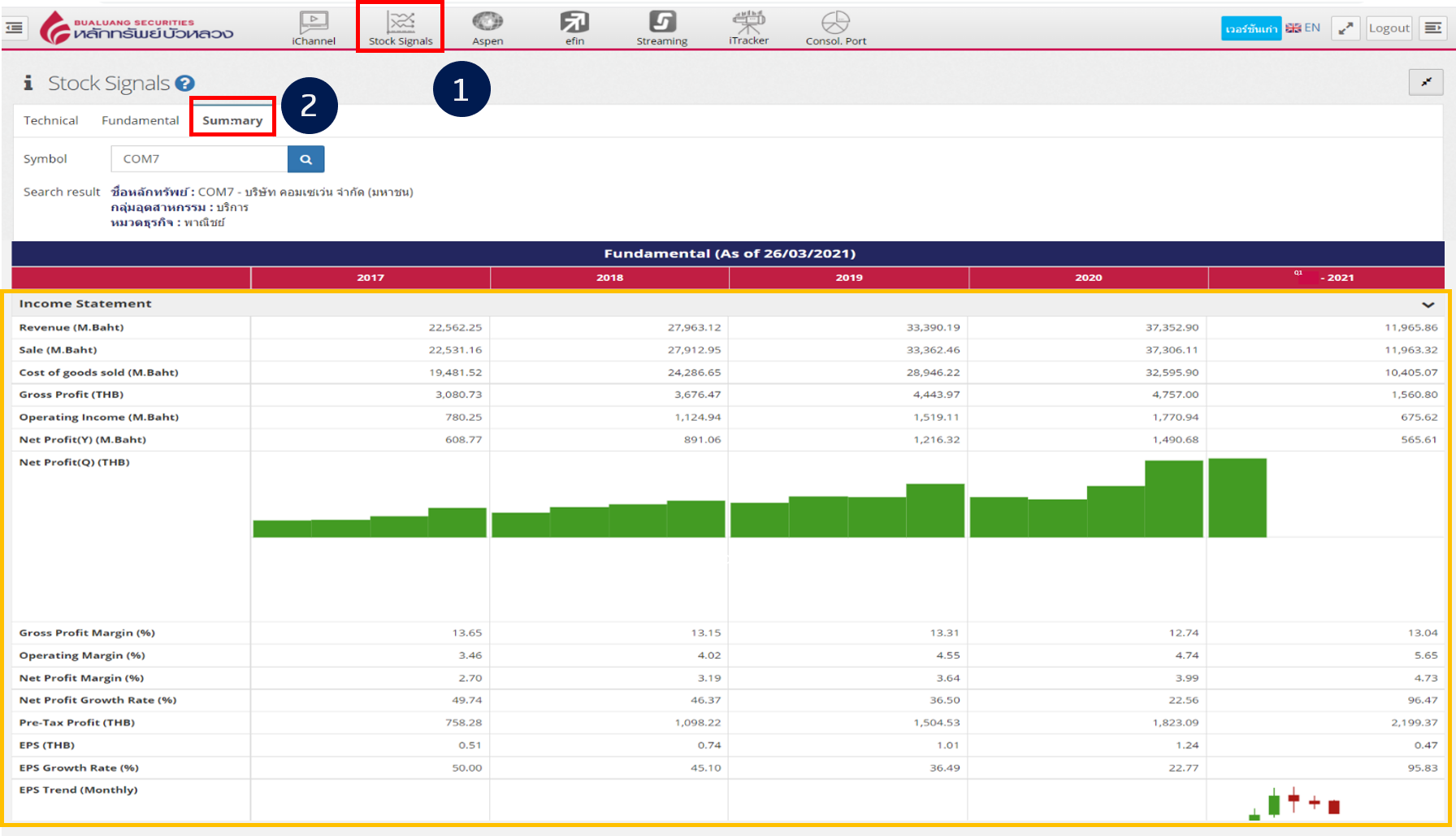This screenshot has width=1456, height=836.
Task: Log out using the Logout button
Action: (1389, 28)
